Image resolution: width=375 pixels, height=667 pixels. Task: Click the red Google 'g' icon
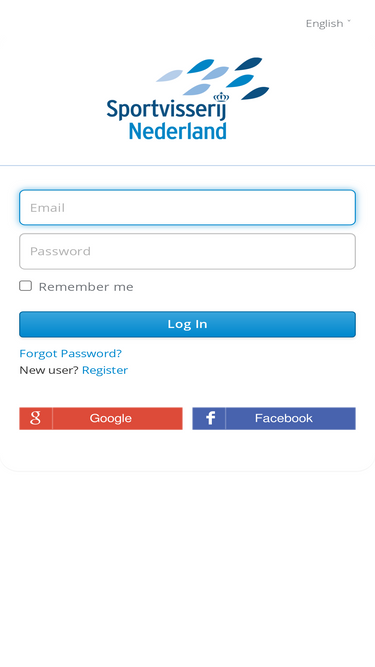point(36,418)
